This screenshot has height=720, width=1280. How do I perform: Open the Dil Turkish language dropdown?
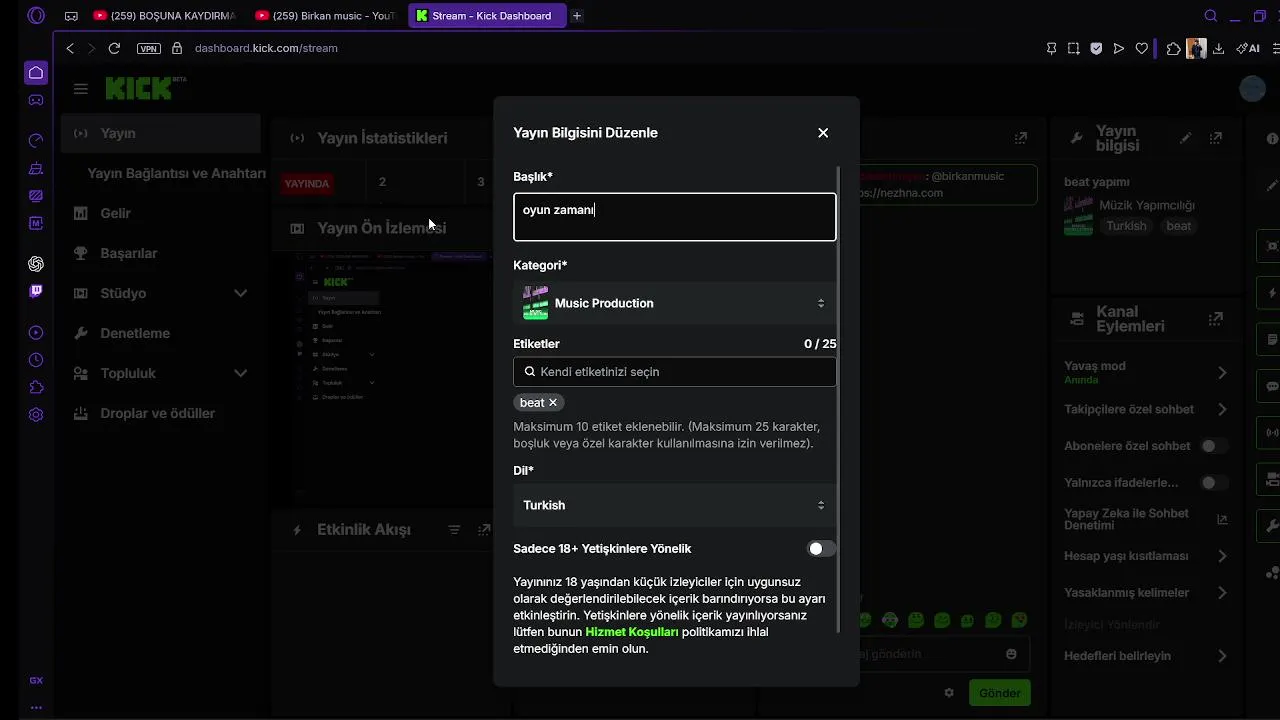coord(675,505)
